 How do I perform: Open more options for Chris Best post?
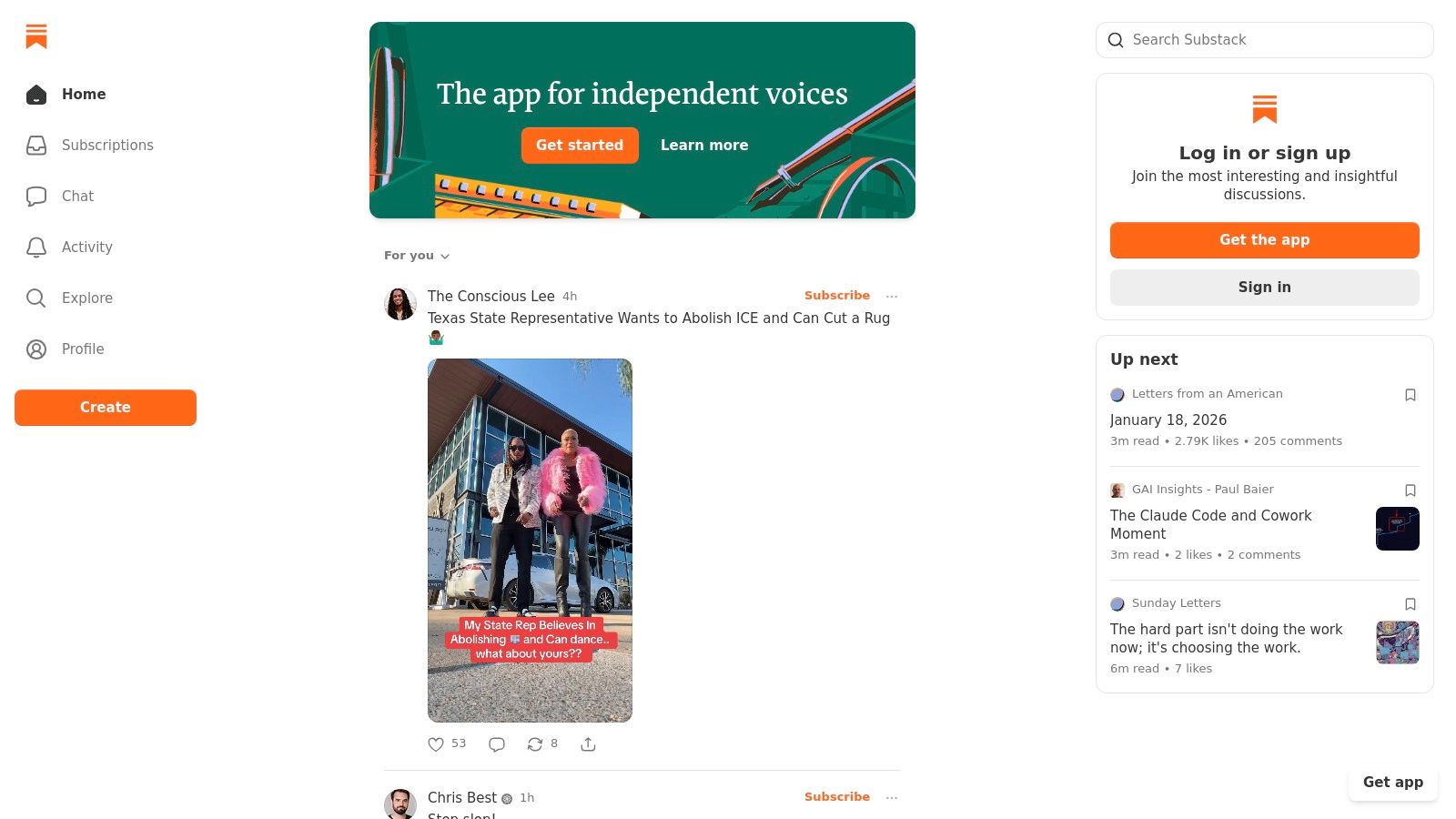[892, 797]
